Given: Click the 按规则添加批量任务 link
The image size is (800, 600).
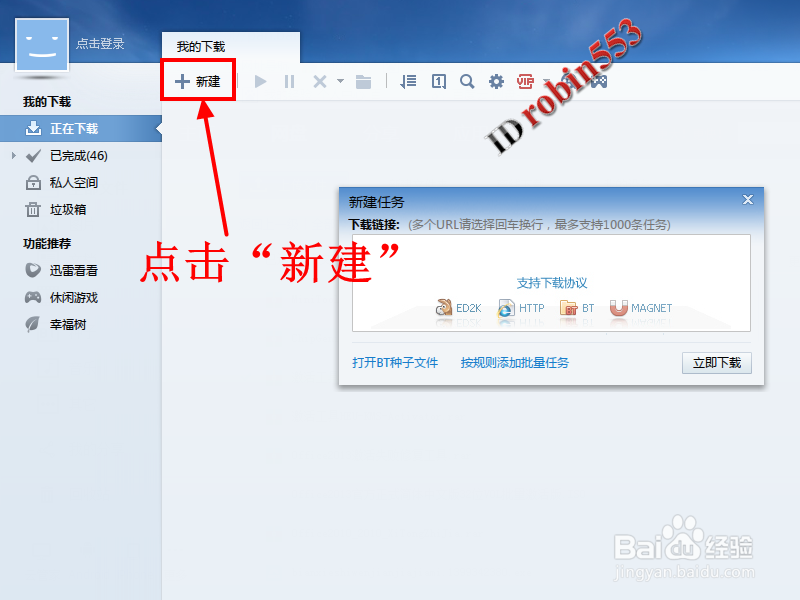Looking at the screenshot, I should pos(515,363).
